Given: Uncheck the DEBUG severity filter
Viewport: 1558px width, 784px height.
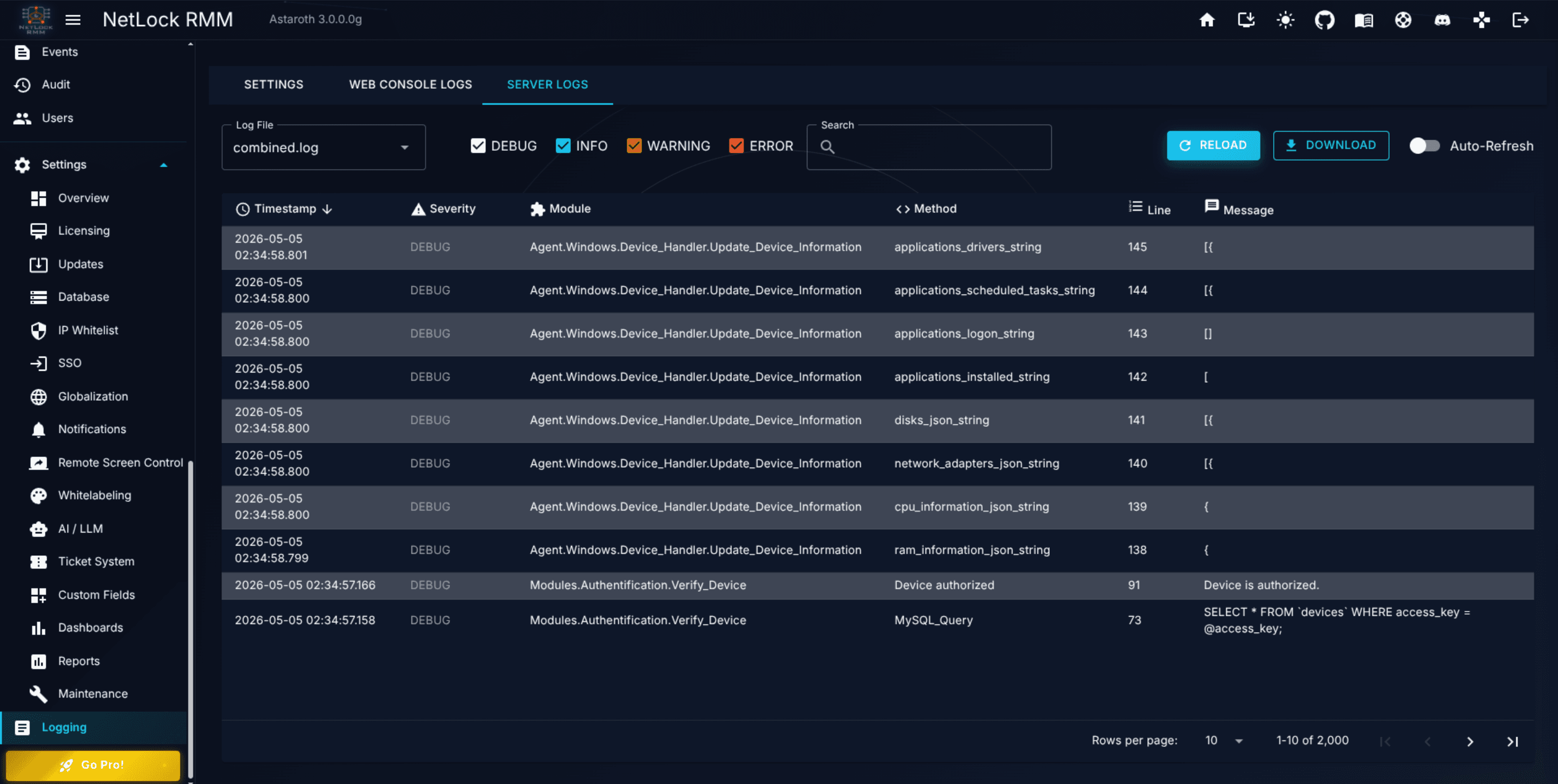Looking at the screenshot, I should point(478,146).
